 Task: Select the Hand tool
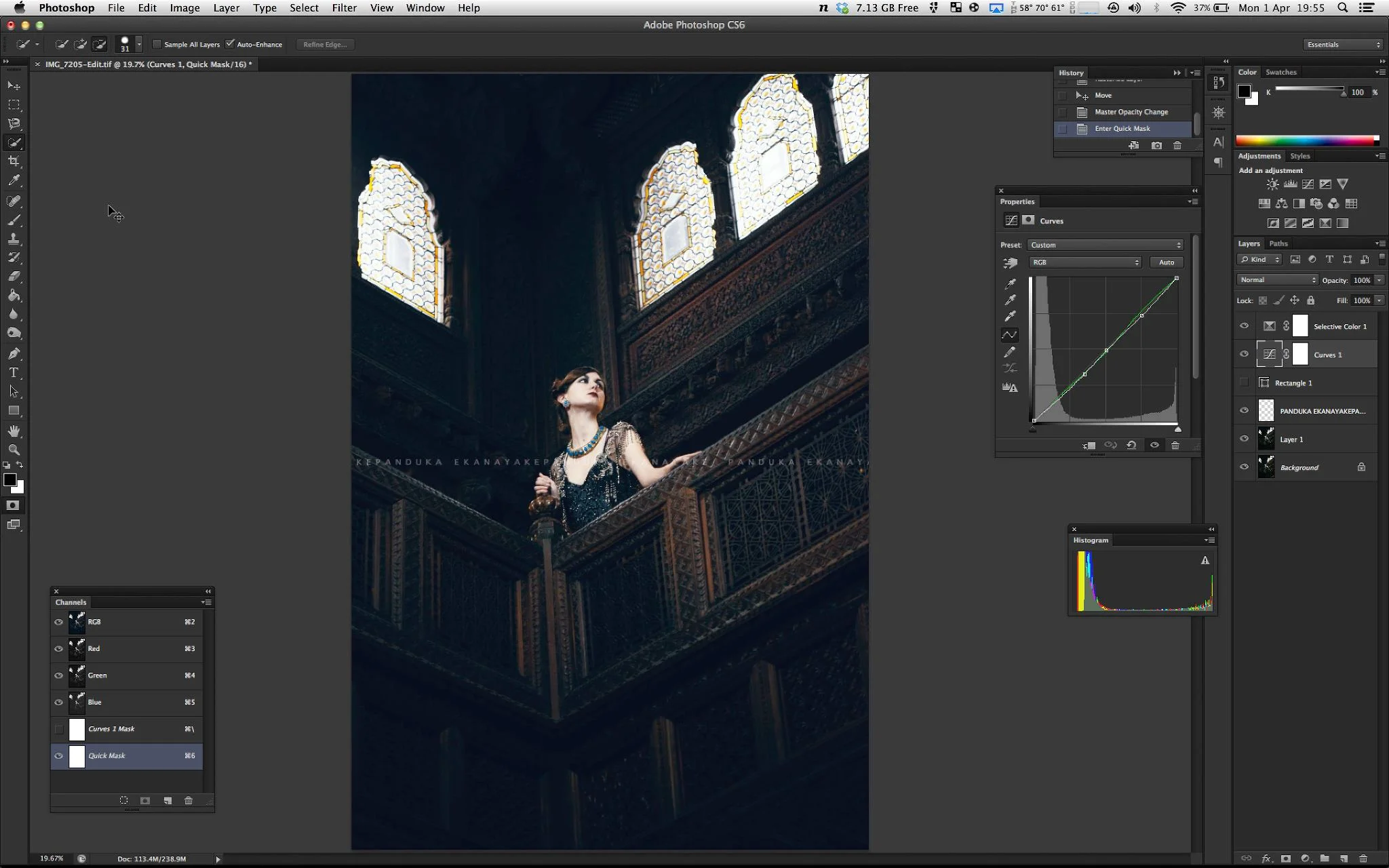pos(14,431)
